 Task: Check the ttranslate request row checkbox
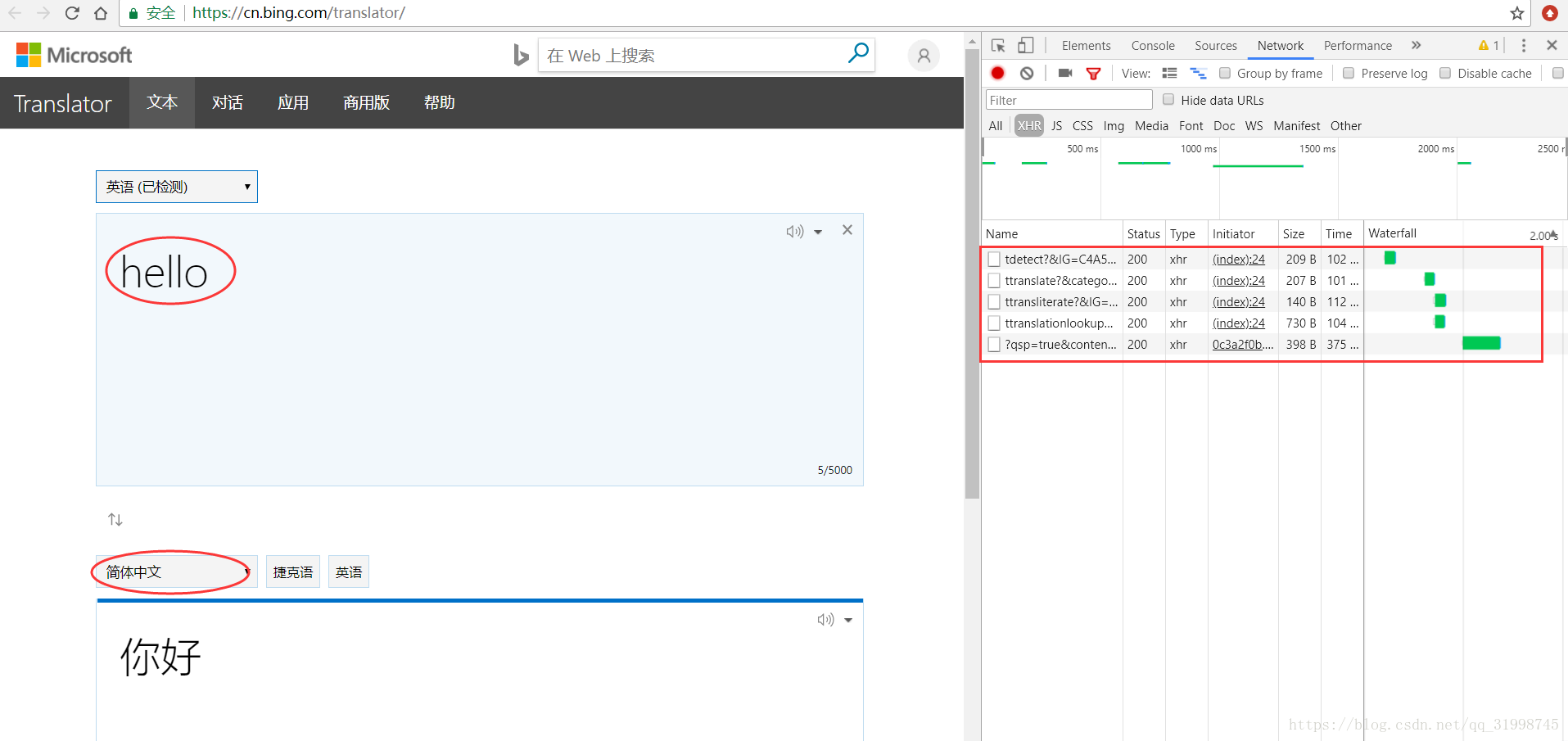pos(994,280)
